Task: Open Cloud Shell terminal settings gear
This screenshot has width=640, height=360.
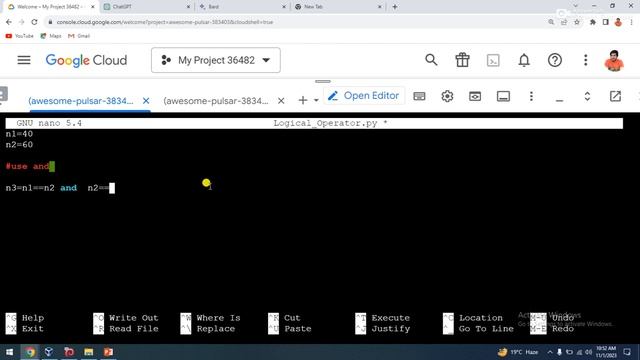Action: point(447,96)
